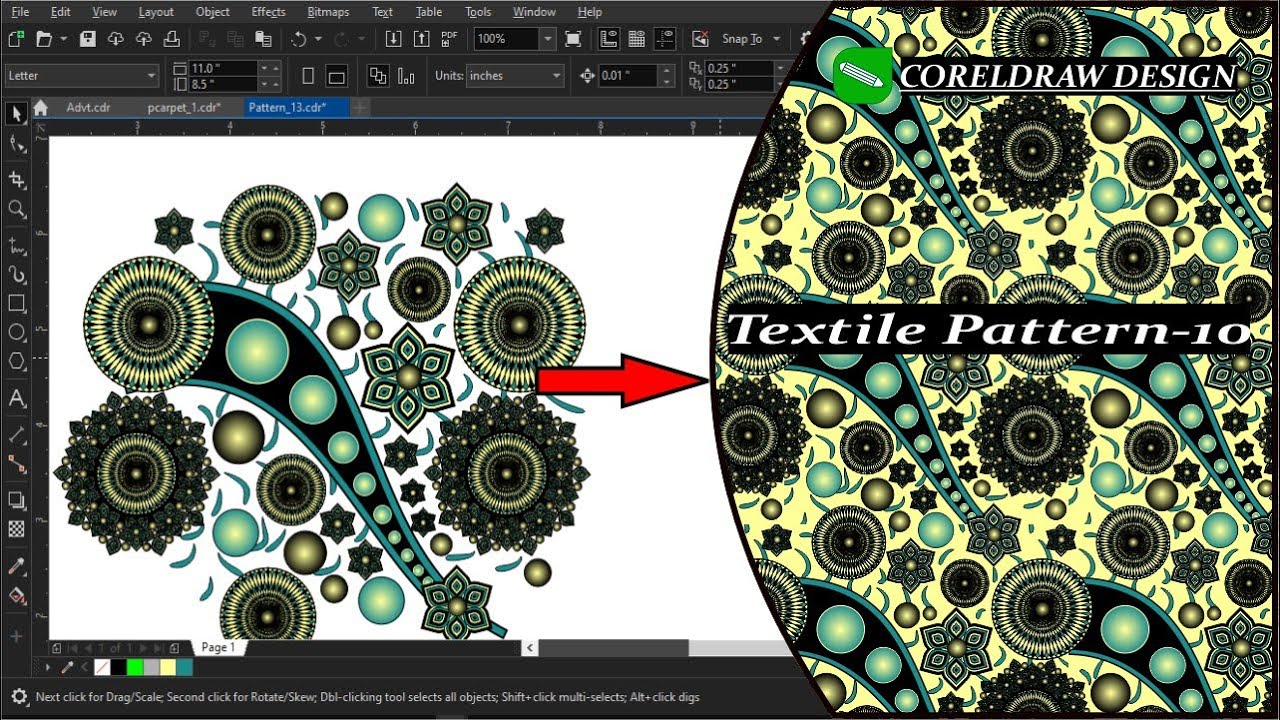Select the Connector tool
The height and width of the screenshot is (720, 1280).
(16, 464)
